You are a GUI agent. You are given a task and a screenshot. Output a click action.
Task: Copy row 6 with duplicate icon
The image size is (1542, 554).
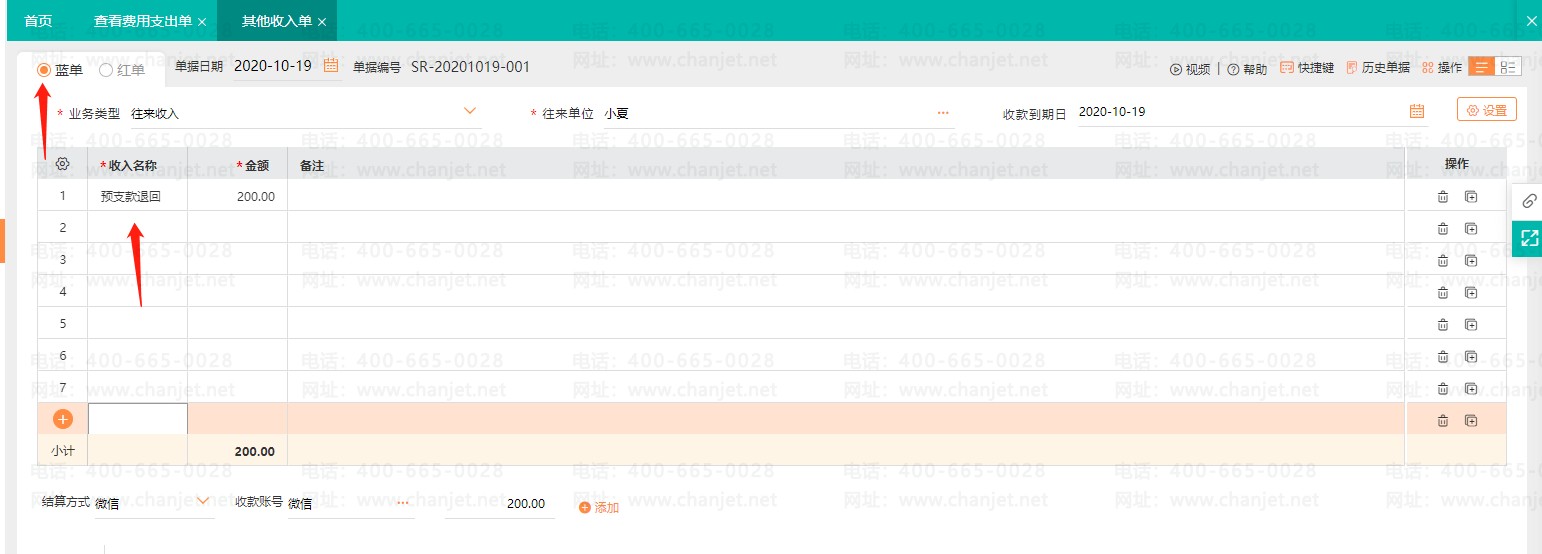[1471, 356]
